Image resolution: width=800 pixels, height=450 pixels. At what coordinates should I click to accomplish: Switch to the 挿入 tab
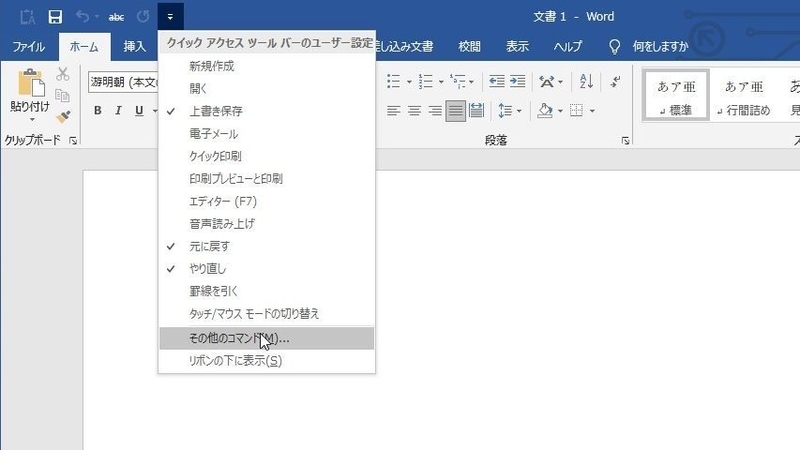point(135,46)
